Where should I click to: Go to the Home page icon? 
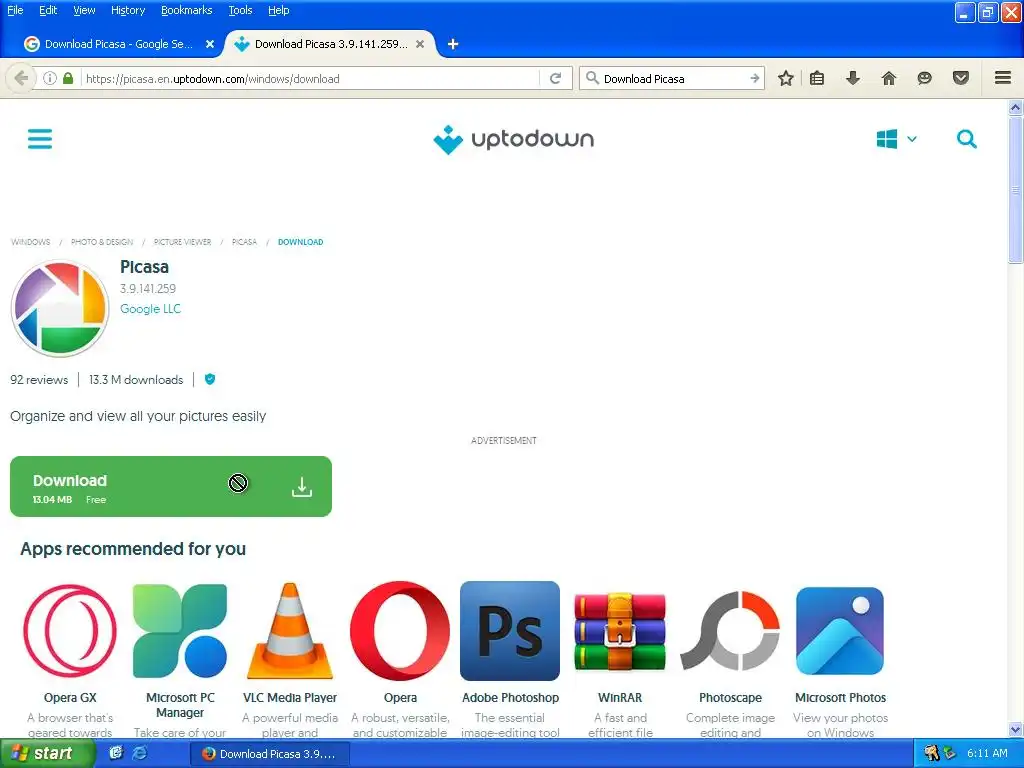coord(889,78)
